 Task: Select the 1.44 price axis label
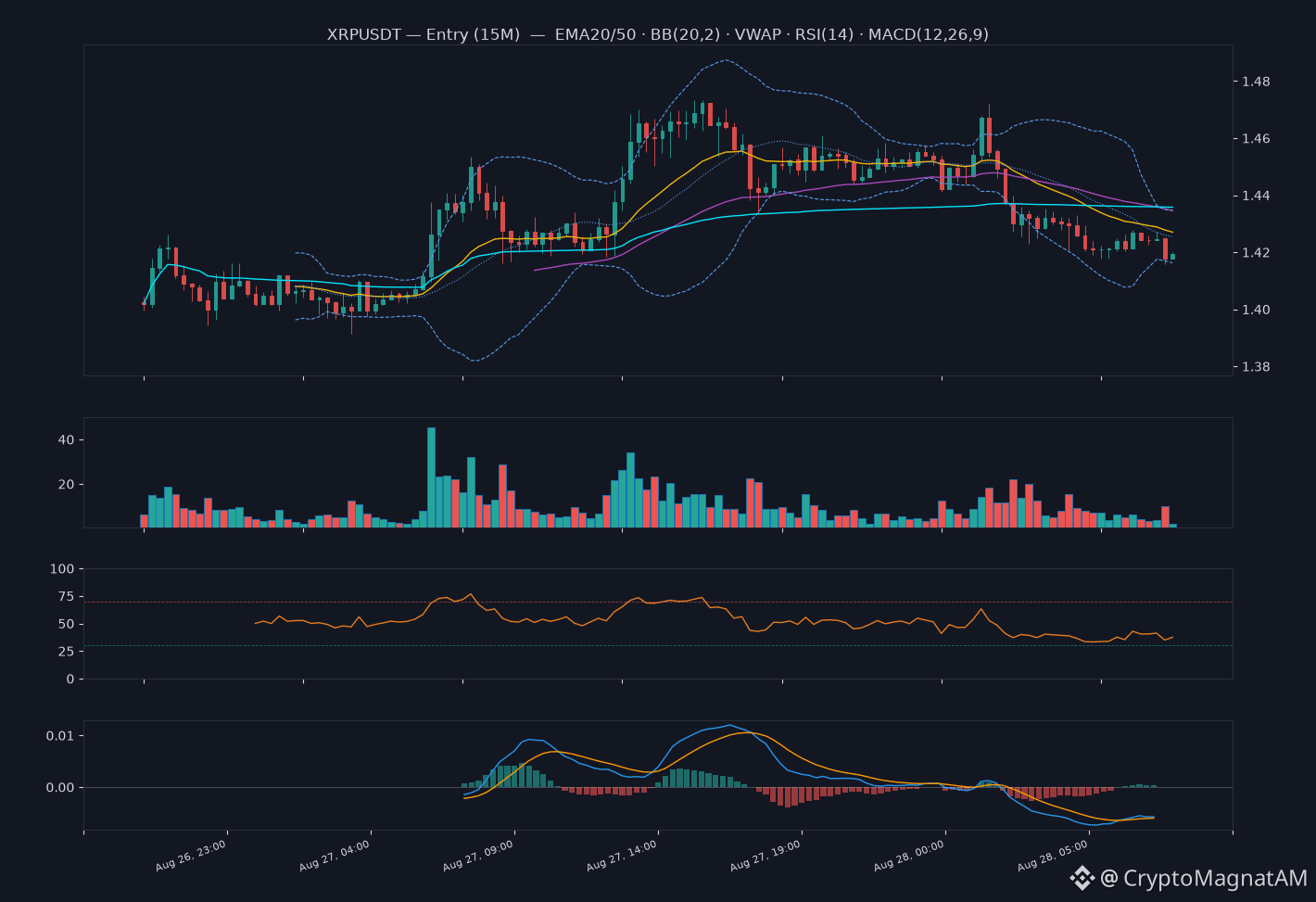[1257, 196]
